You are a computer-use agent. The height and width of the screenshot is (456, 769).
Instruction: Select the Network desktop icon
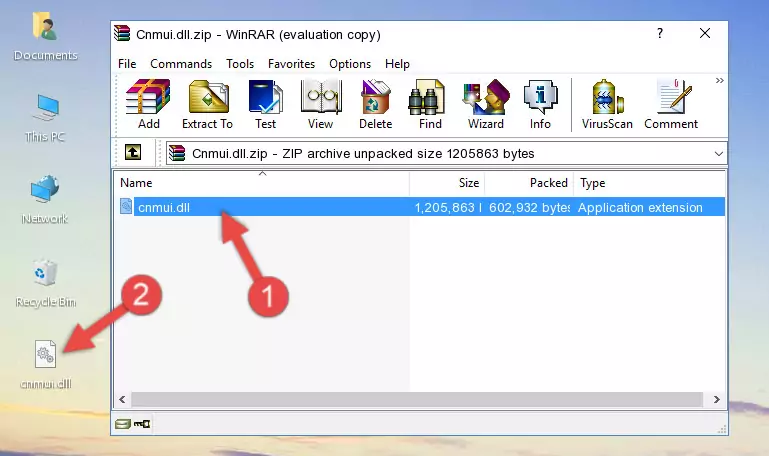point(45,200)
